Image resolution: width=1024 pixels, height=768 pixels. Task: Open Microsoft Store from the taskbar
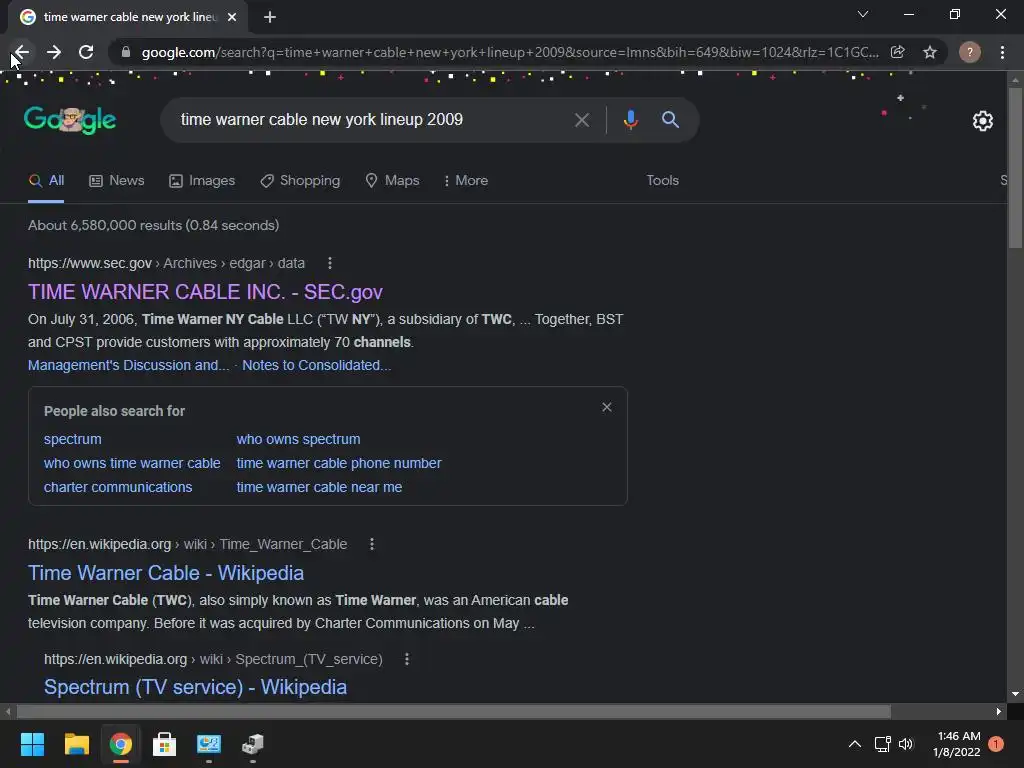tap(165, 744)
